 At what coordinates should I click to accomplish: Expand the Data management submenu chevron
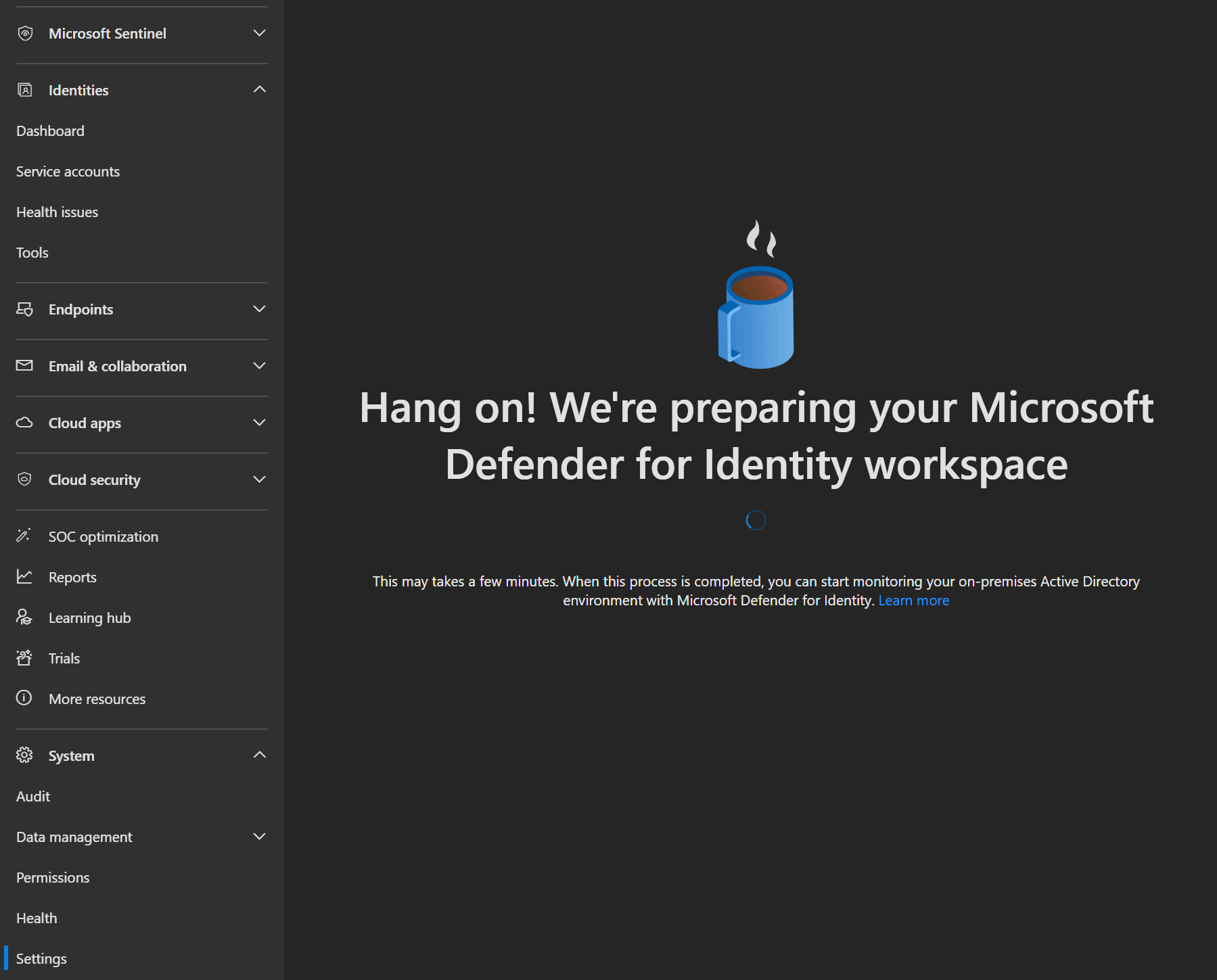point(259,837)
